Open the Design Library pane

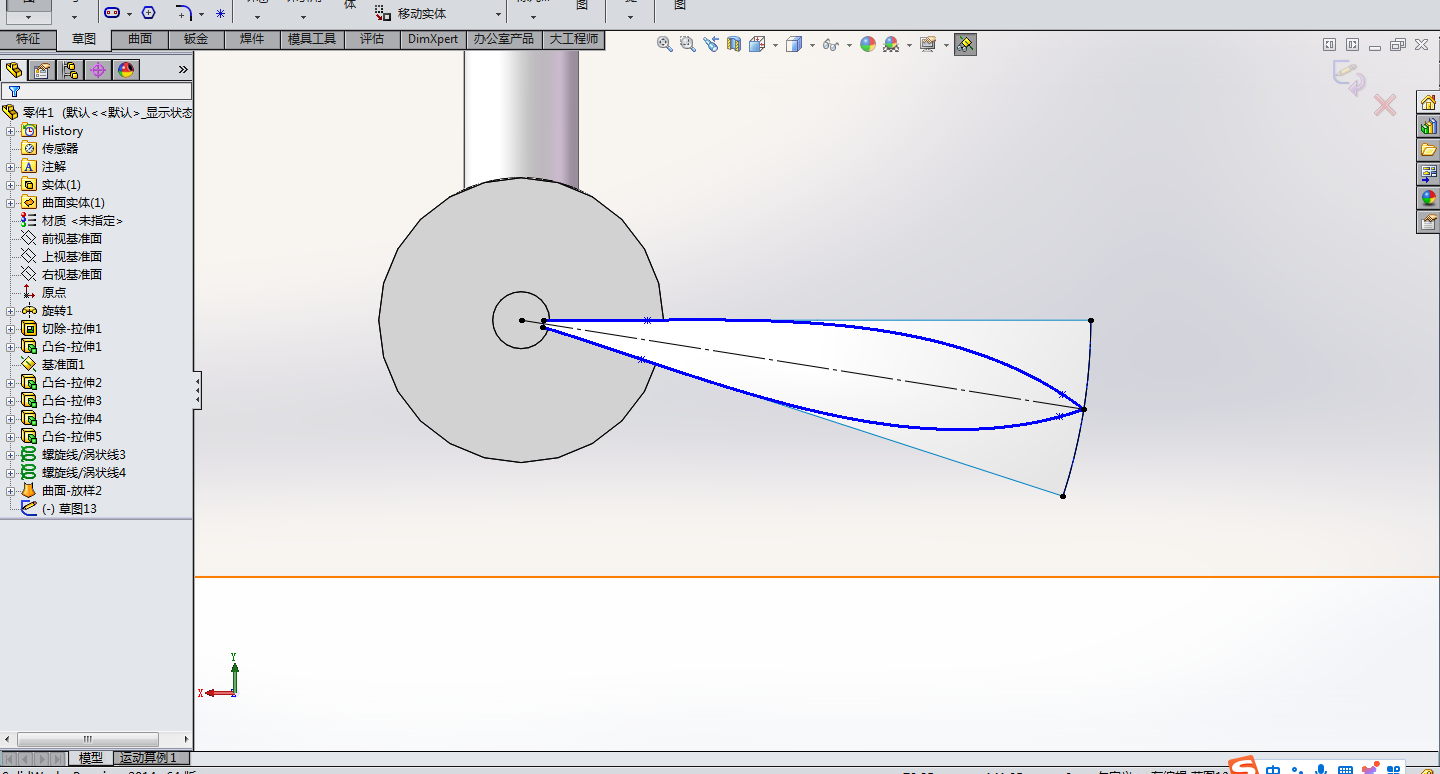pos(1428,126)
